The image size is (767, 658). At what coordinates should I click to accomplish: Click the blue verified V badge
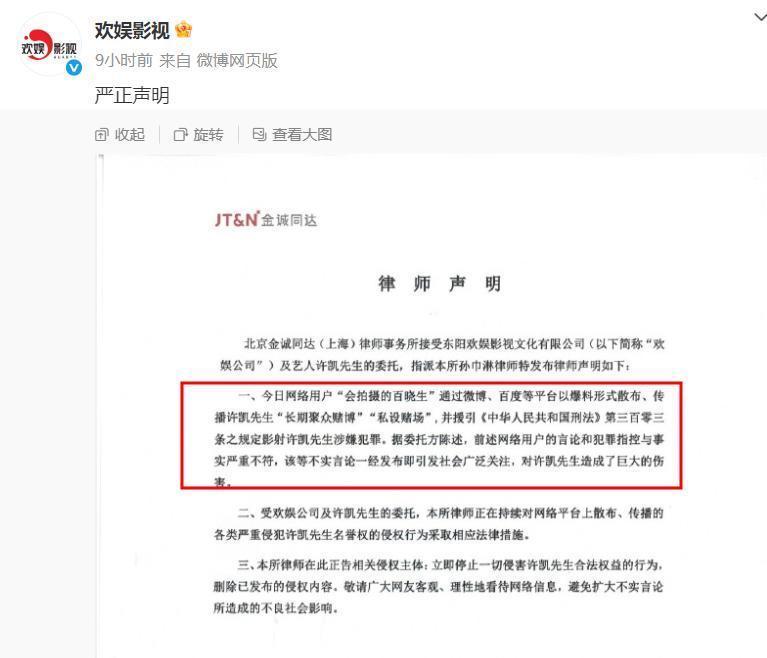(x=74, y=68)
